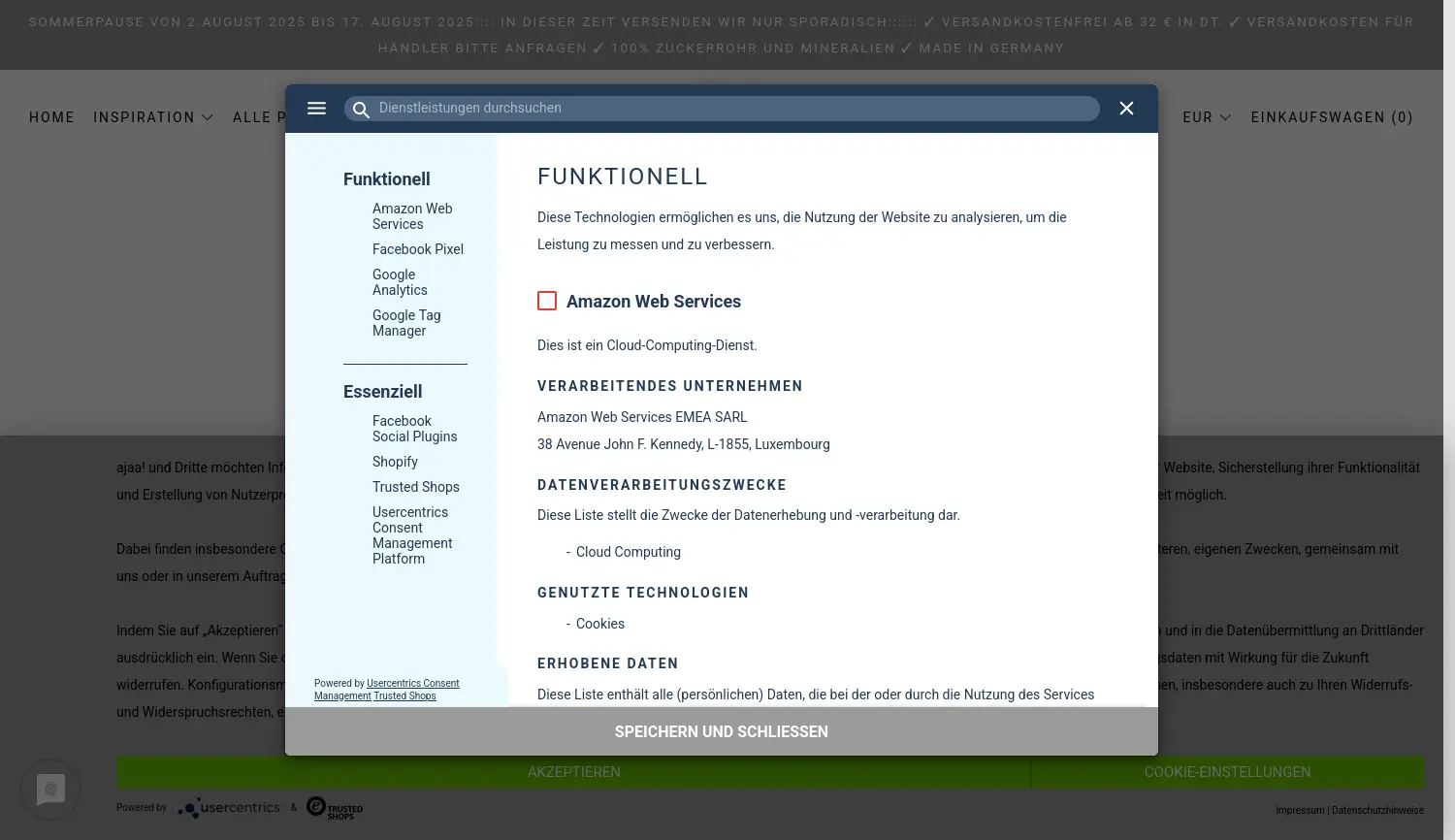
Task: Open the Cookie-Einstellungen button
Action: 1227,772
